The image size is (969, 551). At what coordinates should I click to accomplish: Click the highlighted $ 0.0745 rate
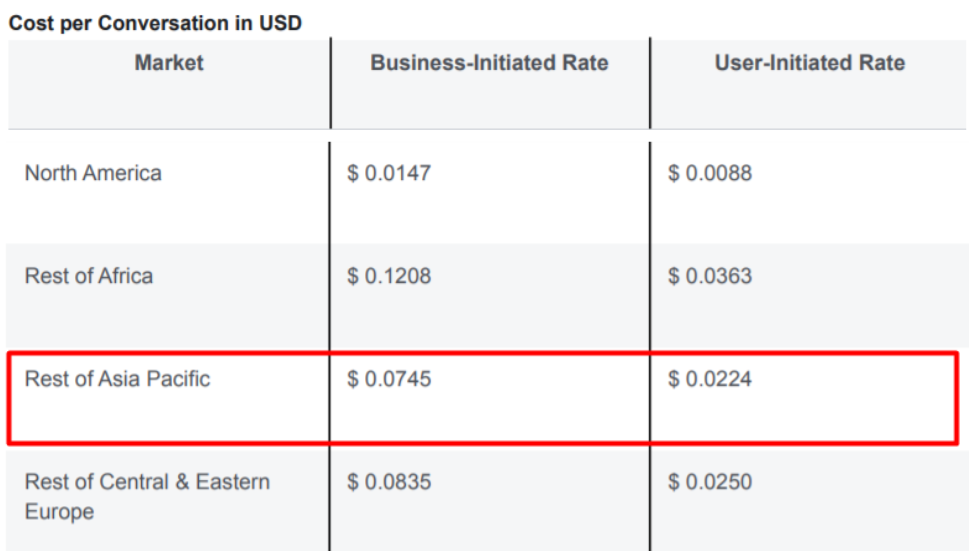389,379
